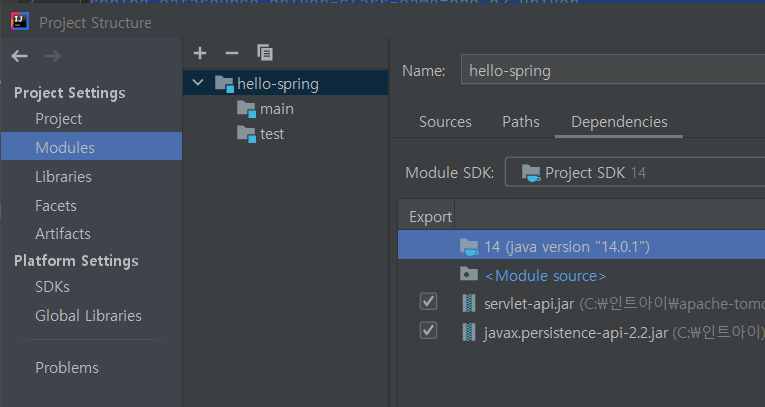
Task: Click the Module source folder icon
Action: click(469, 274)
